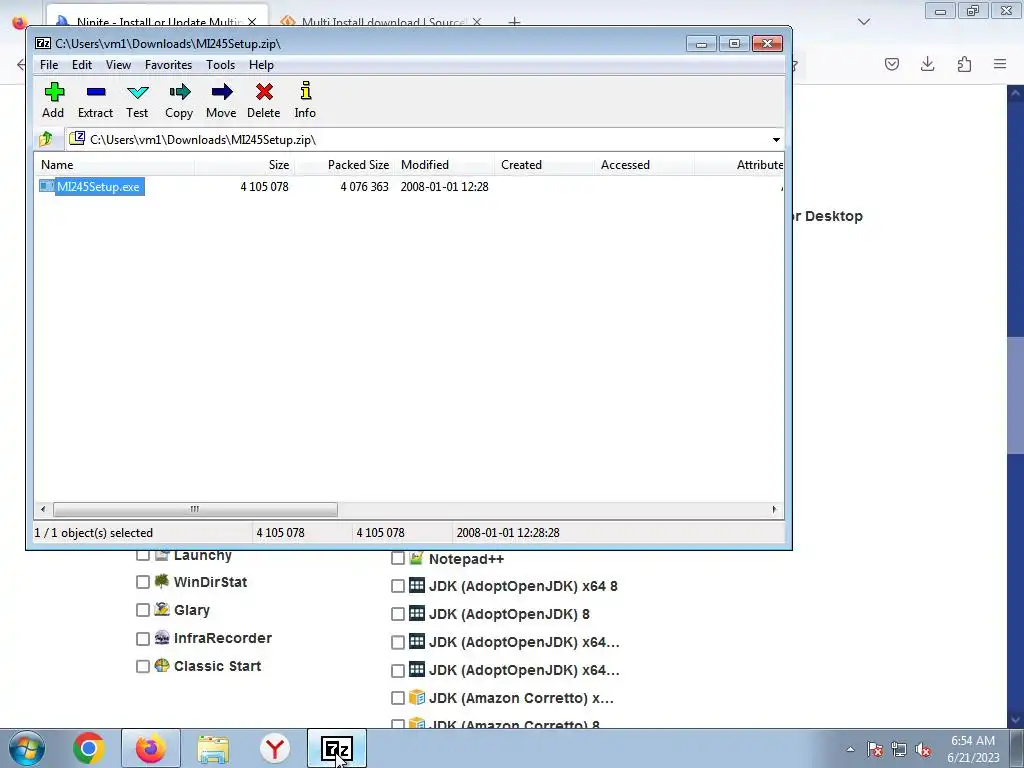Viewport: 1024px width, 768px height.
Task: Check the JDK (AdoptOpenJDK) 8 checkbox
Action: coord(398,614)
